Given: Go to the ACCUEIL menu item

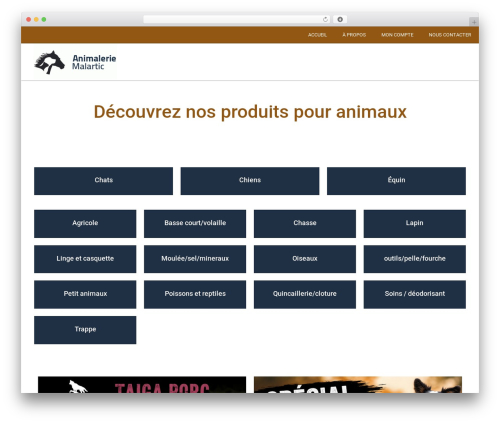Looking at the screenshot, I should pos(317,35).
